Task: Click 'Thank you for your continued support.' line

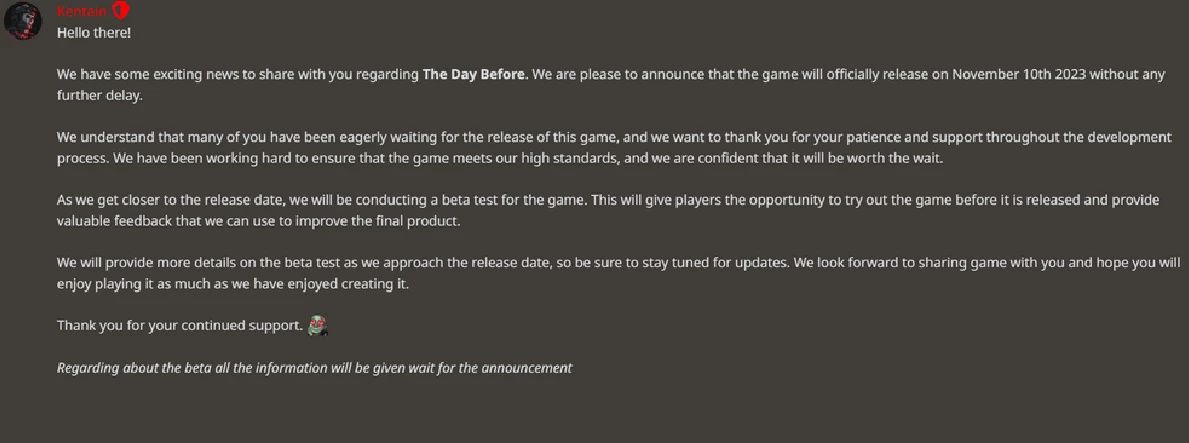Action: coord(180,325)
